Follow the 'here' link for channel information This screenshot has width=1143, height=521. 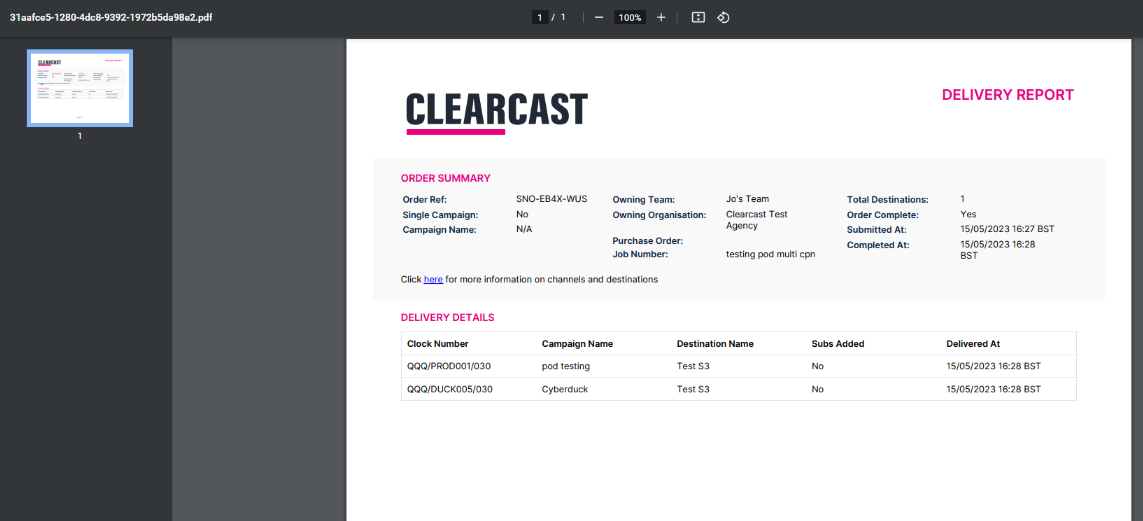point(433,279)
